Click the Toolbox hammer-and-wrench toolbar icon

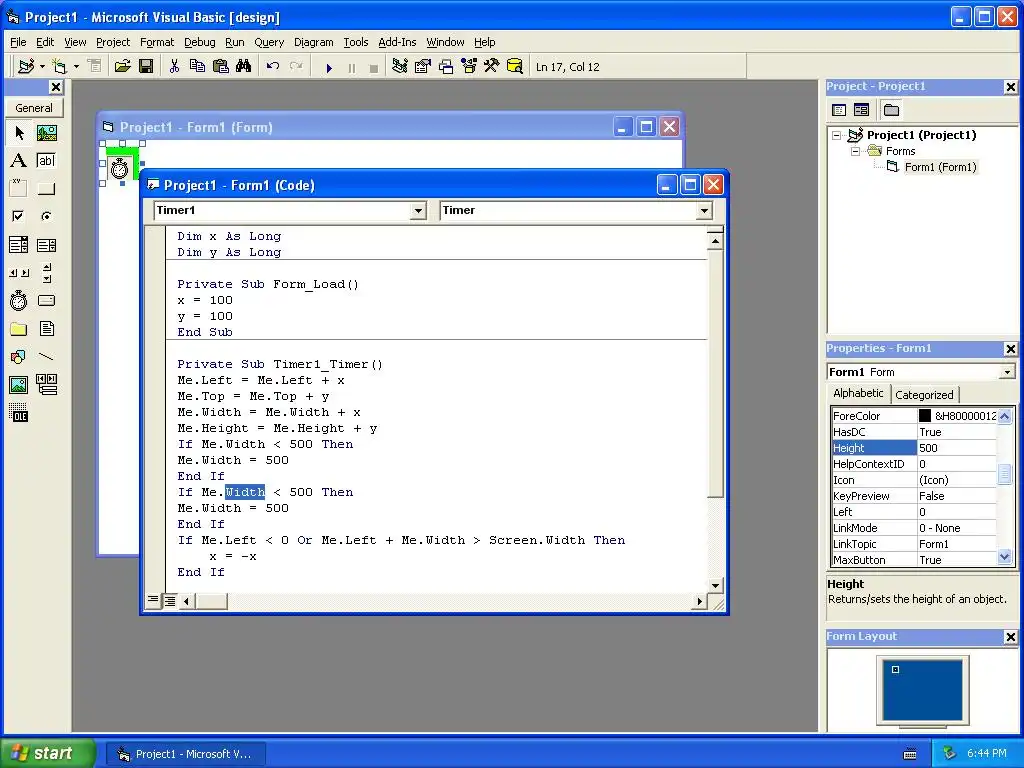492,66
